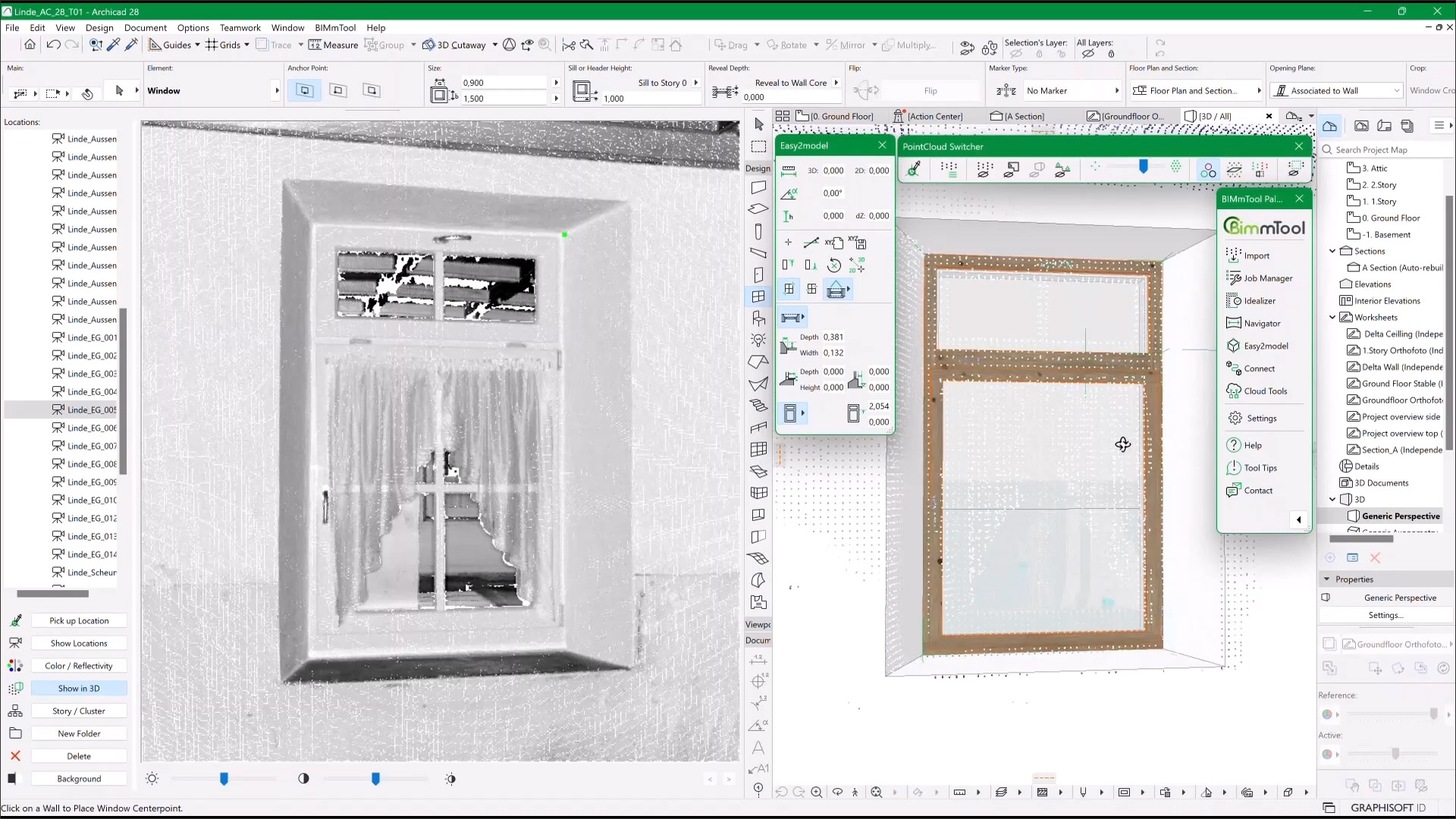Open the Marker Type dropdown
Viewport: 1456px width, 819px height.
[x=1072, y=91]
